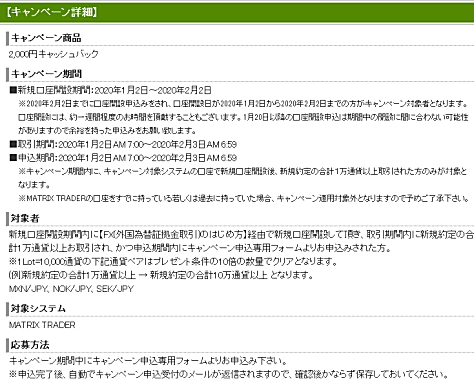Click the 申込期間 AM 7:00 date line
Screen dimensions: 474x379
coord(127,158)
